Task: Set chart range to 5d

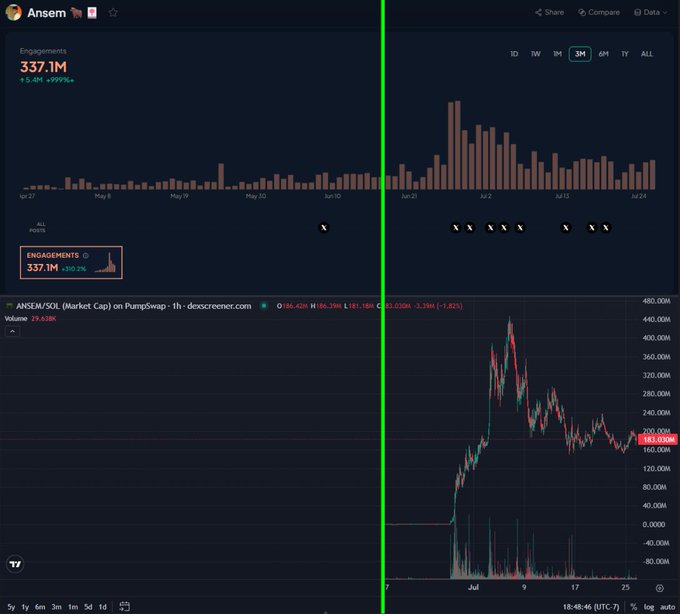Action: [88, 607]
